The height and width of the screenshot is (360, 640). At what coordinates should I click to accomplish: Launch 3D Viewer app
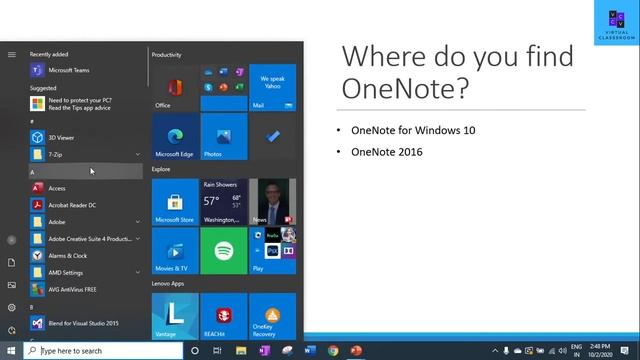click(86, 138)
